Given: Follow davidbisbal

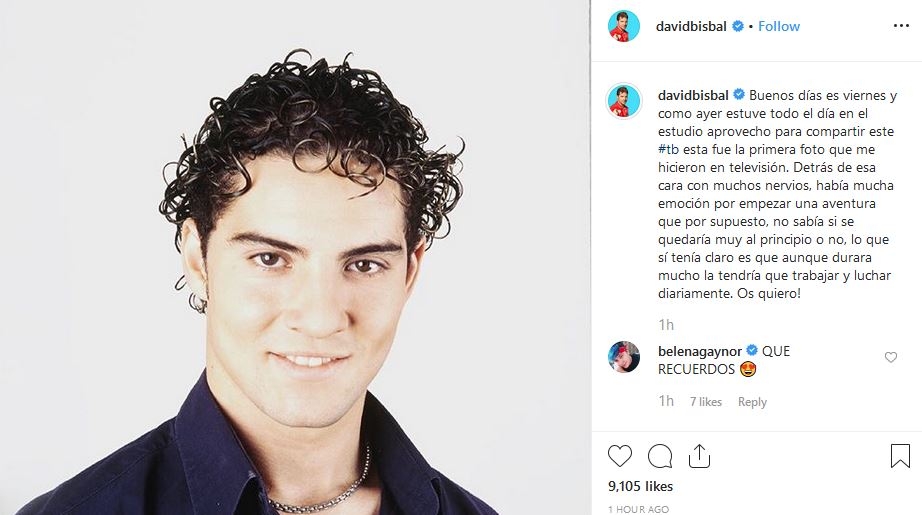Looking at the screenshot, I should click(779, 26).
